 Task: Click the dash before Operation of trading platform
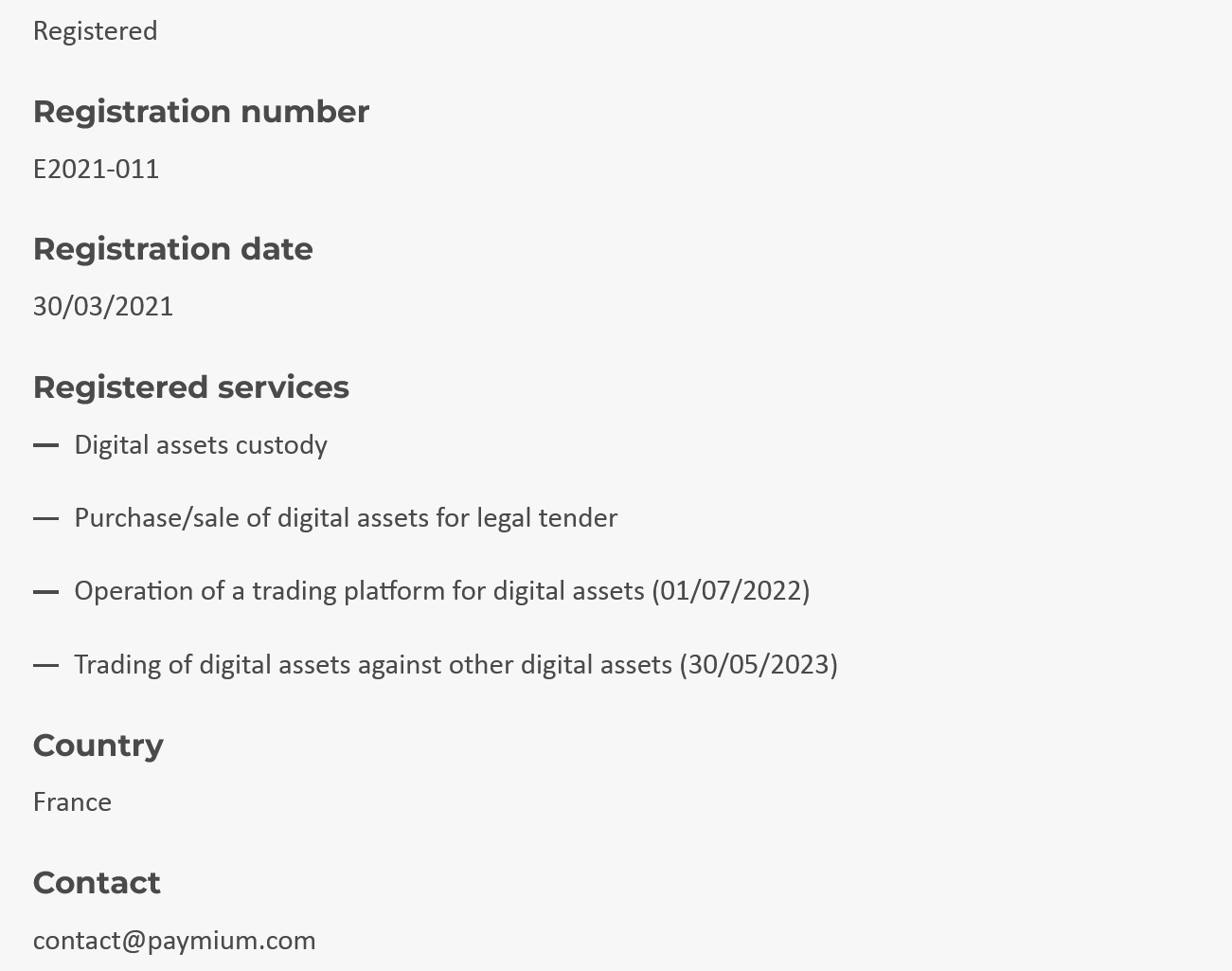coord(46,592)
